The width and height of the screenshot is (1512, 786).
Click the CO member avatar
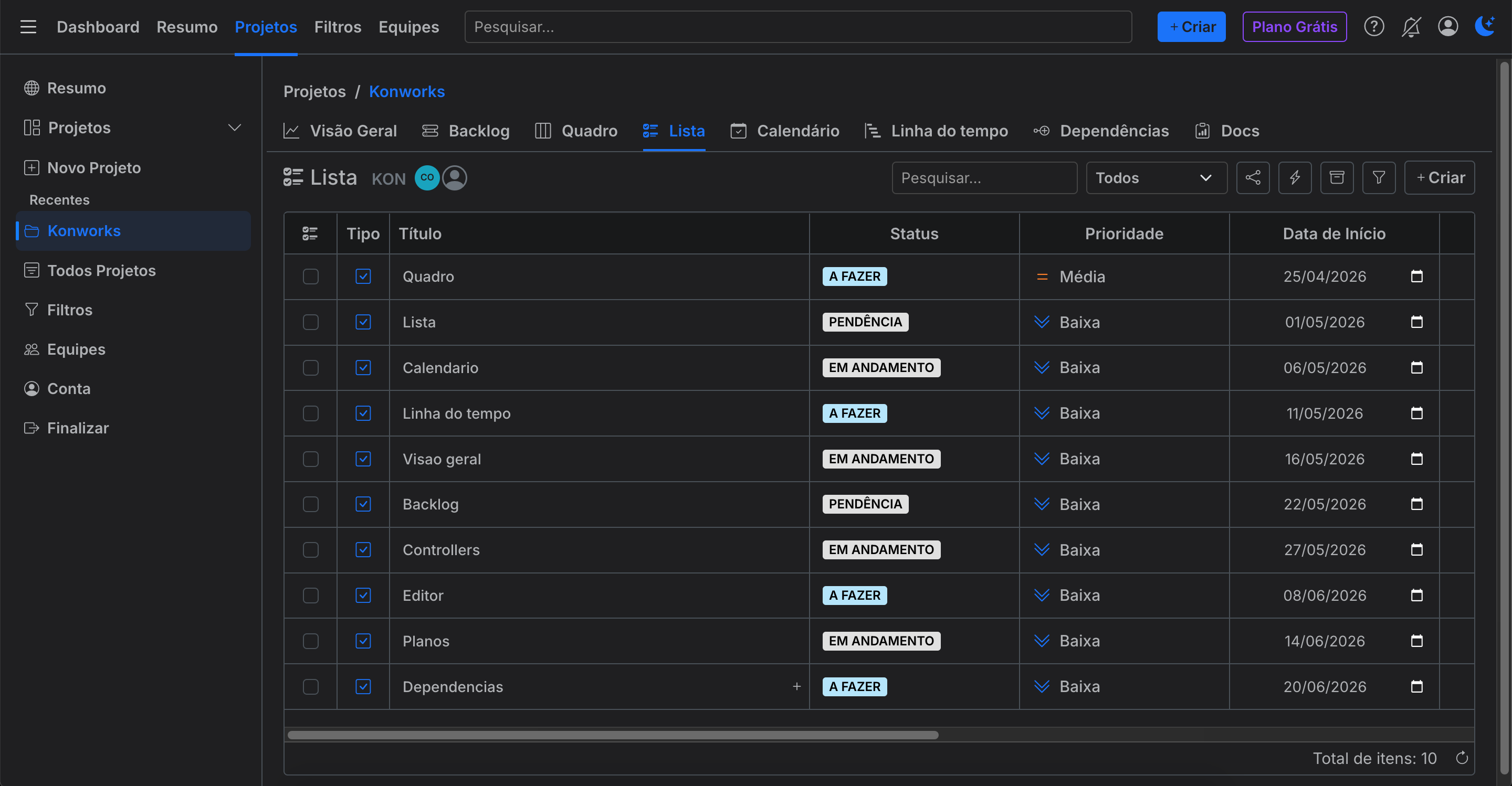point(427,178)
